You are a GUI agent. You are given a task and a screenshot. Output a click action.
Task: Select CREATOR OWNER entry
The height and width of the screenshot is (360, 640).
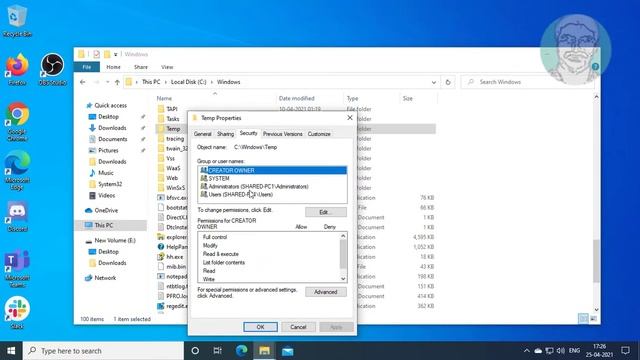click(x=272, y=170)
